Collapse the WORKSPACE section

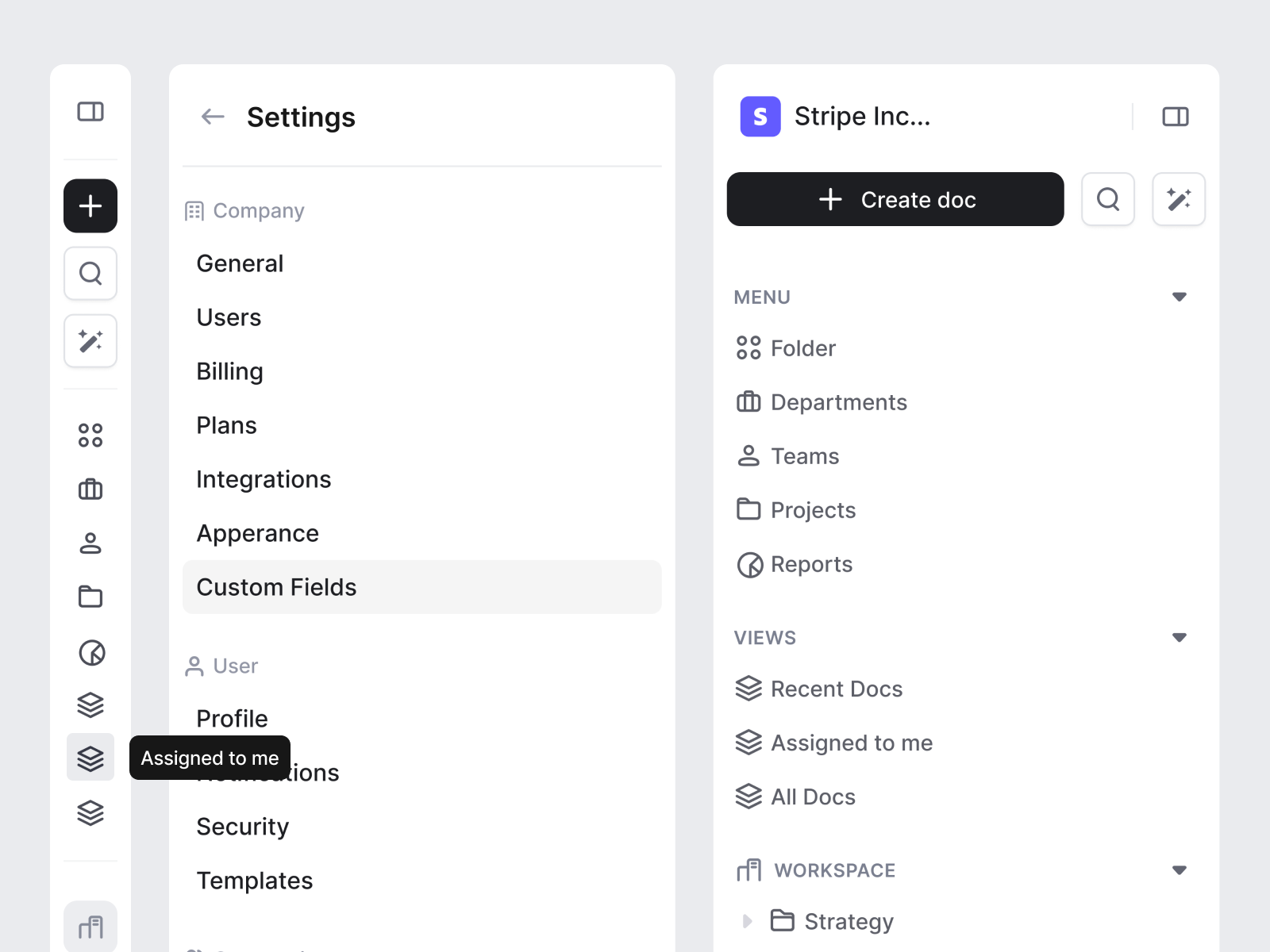[1179, 870]
